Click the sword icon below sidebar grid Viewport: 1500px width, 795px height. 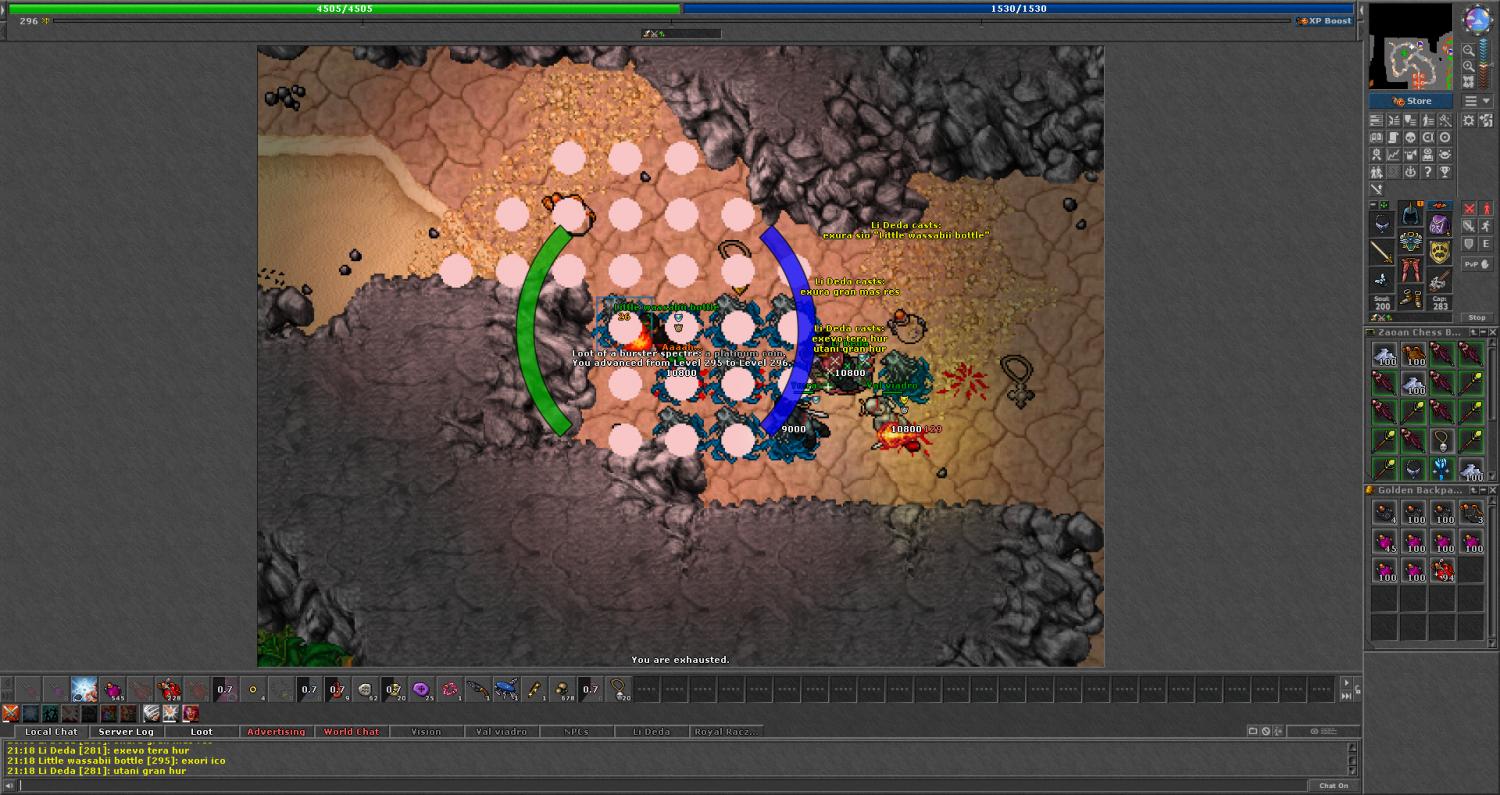[x=1376, y=189]
